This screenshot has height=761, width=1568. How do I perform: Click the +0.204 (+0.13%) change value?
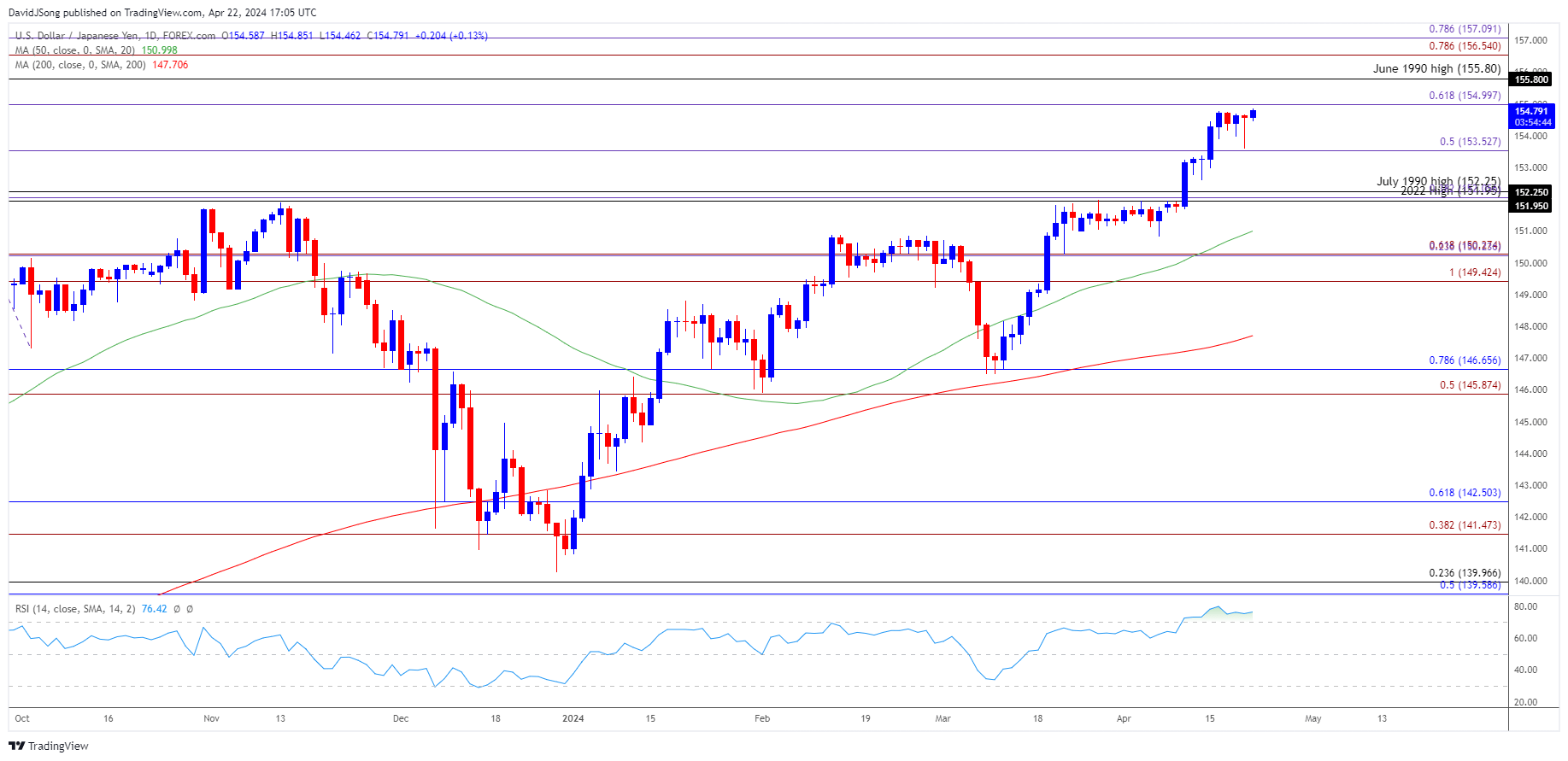[x=451, y=36]
